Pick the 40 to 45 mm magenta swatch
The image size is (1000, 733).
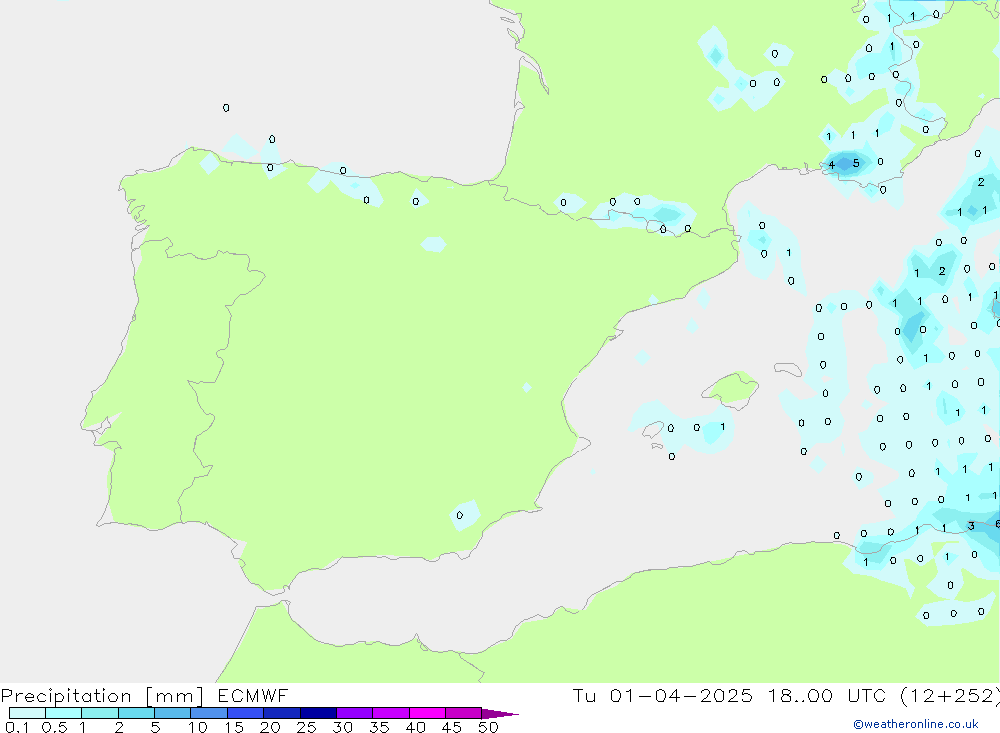(x=427, y=713)
